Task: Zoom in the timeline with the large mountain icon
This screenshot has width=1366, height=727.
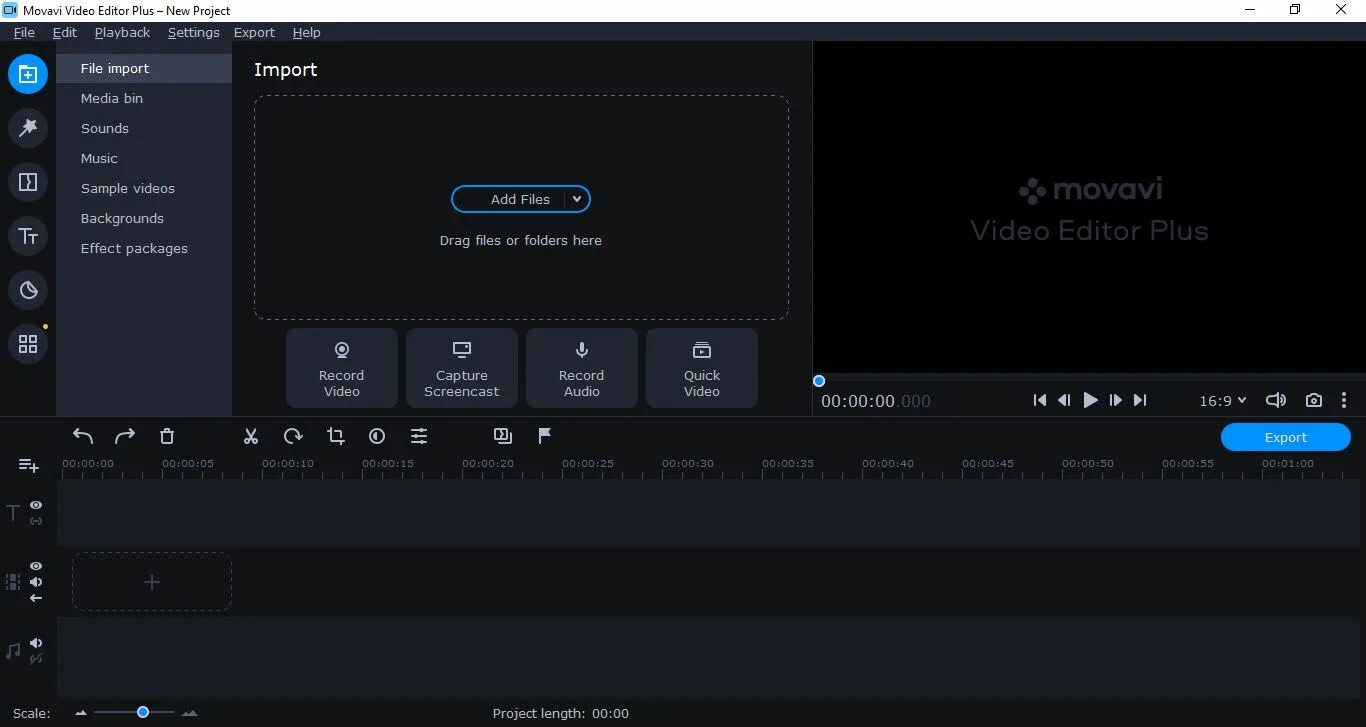Action: [x=190, y=713]
